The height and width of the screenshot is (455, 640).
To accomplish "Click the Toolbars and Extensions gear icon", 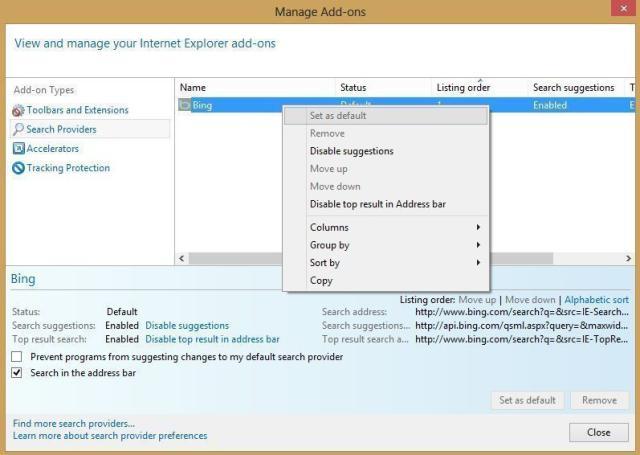I will pos(18,110).
